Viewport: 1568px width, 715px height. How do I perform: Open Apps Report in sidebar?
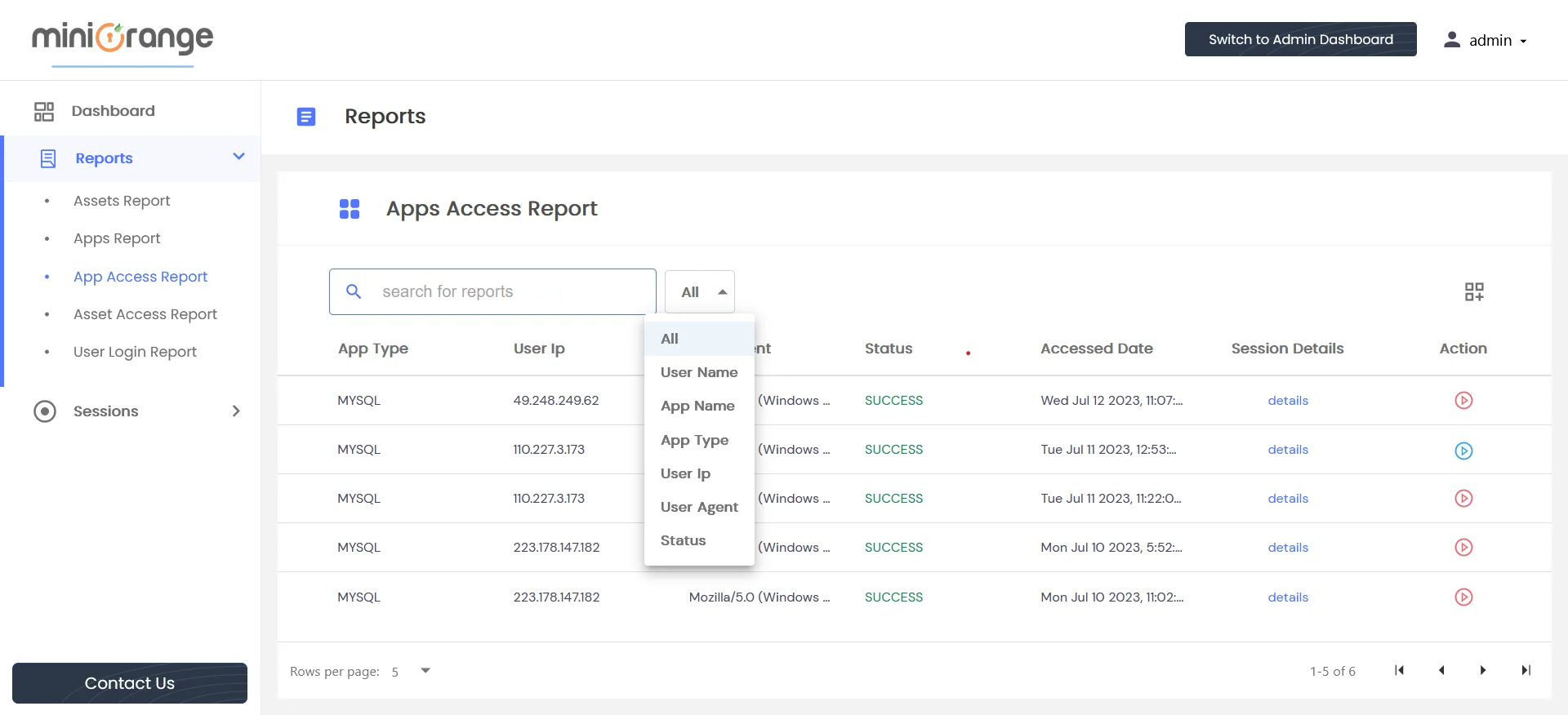(x=117, y=238)
